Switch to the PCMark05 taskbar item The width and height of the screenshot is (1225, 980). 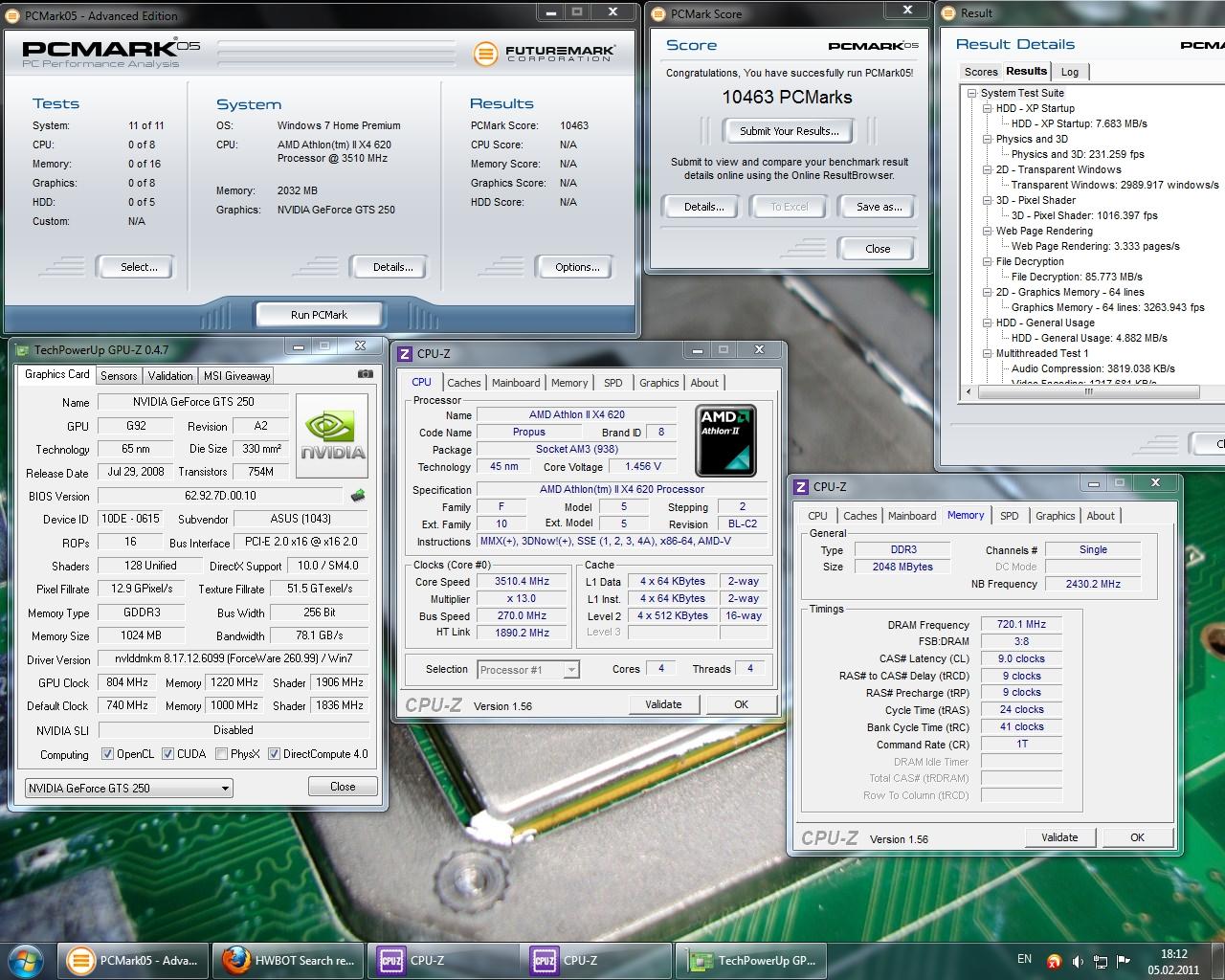[133, 960]
